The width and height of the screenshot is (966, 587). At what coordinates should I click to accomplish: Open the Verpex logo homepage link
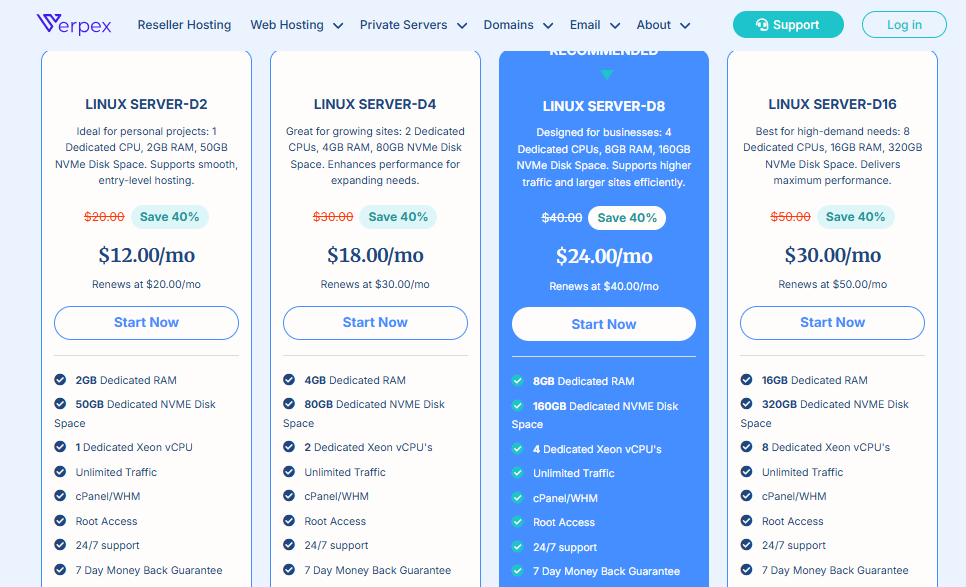(x=74, y=25)
